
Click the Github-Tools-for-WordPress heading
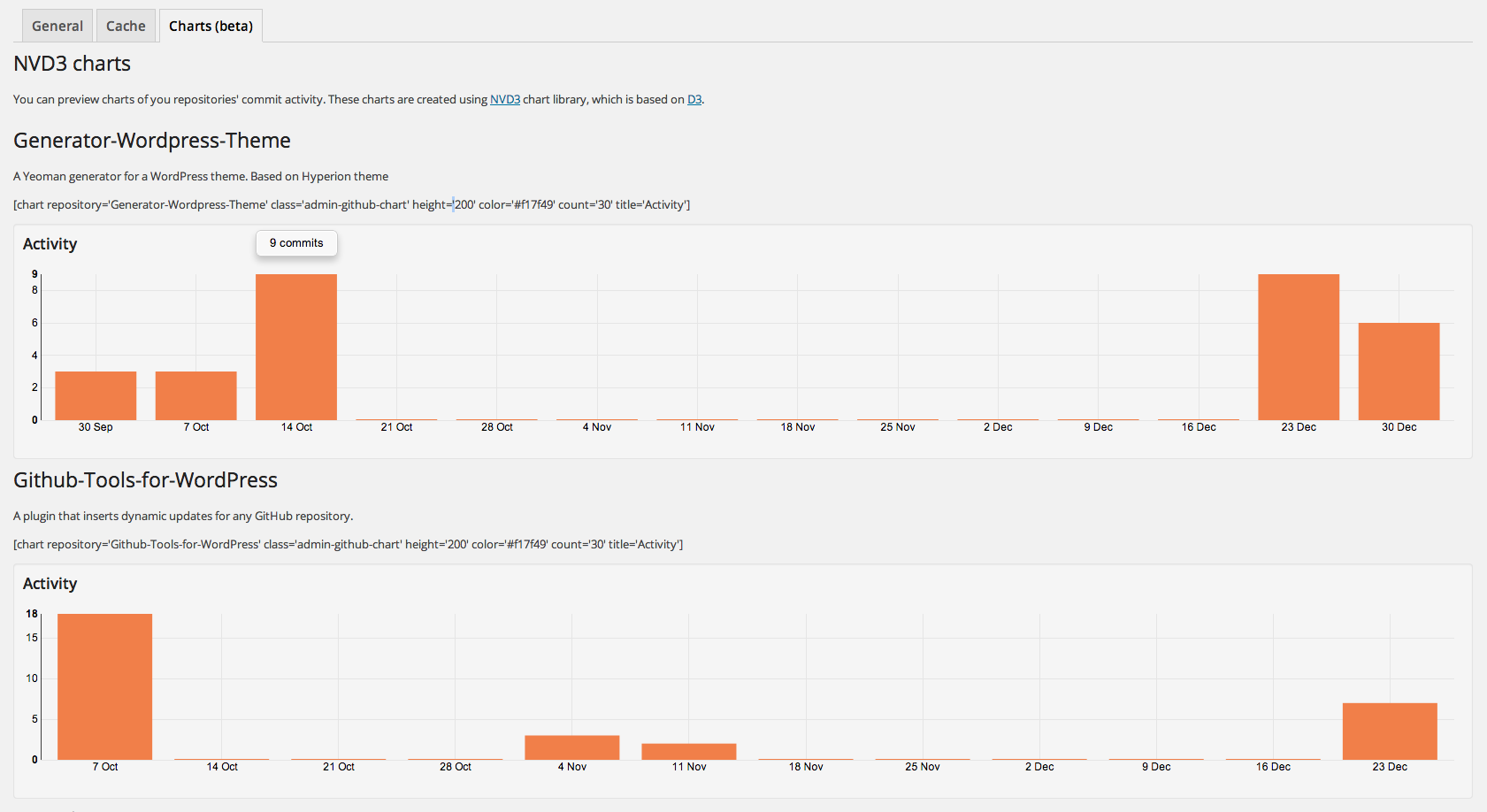click(x=146, y=480)
